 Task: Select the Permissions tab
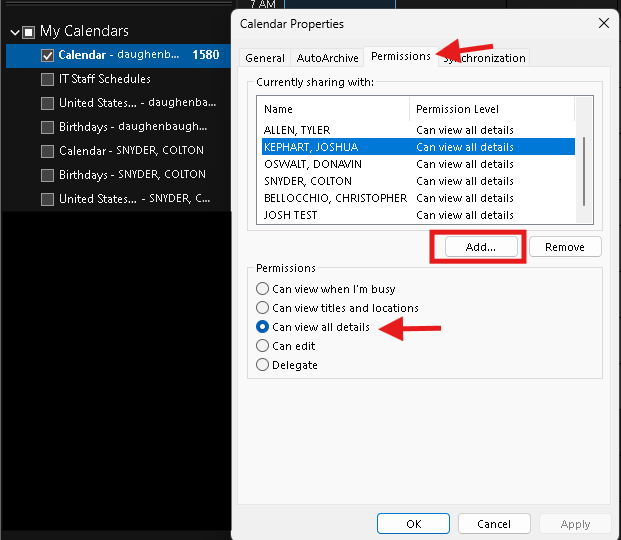point(400,56)
